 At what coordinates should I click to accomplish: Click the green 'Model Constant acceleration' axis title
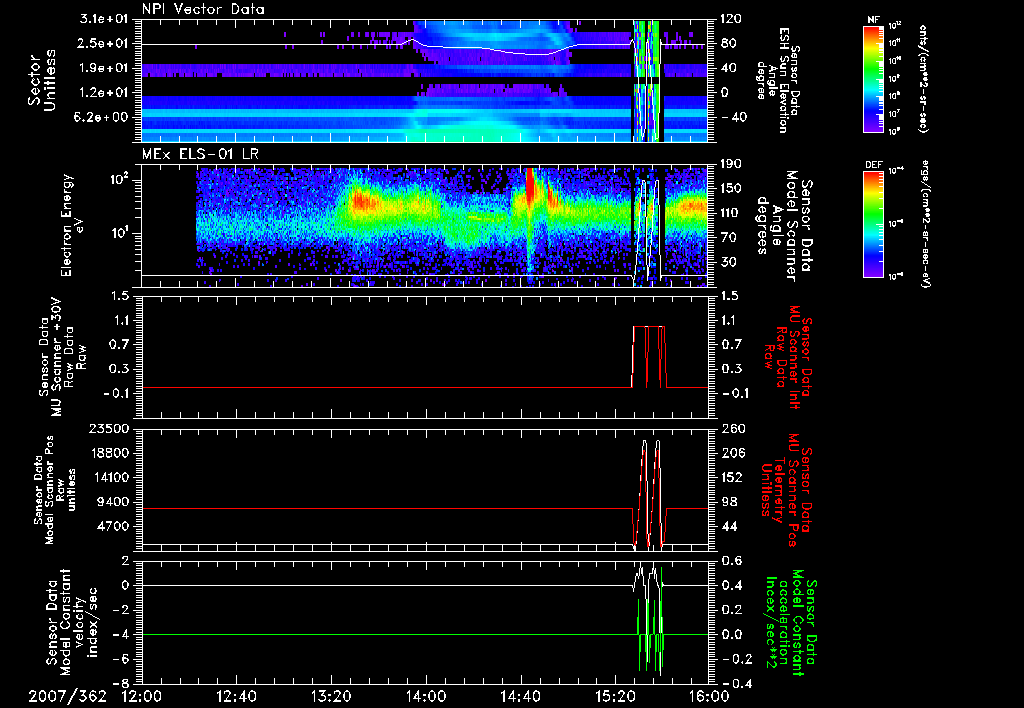pyautogui.click(x=790, y=622)
